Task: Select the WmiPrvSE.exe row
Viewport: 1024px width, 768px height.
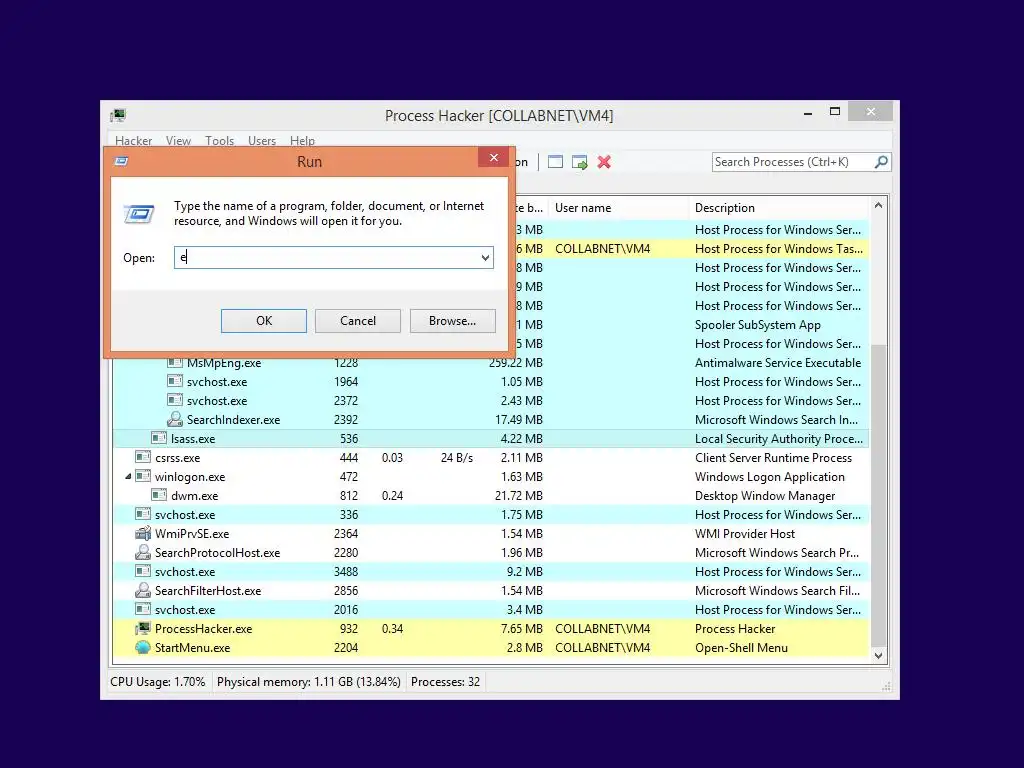Action: pyautogui.click(x=490, y=534)
